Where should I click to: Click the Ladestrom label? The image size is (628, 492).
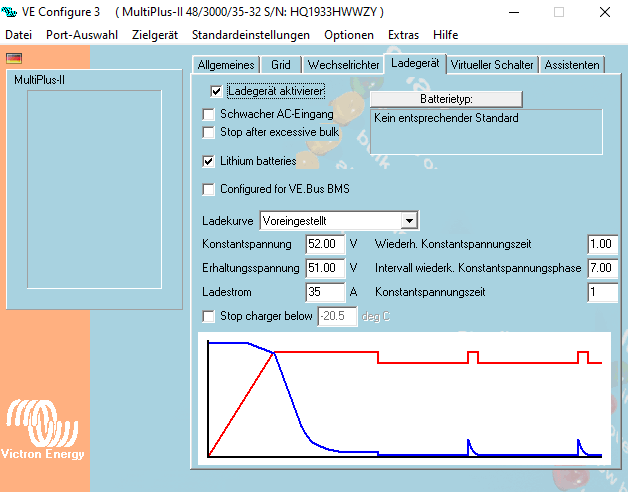click(227, 292)
